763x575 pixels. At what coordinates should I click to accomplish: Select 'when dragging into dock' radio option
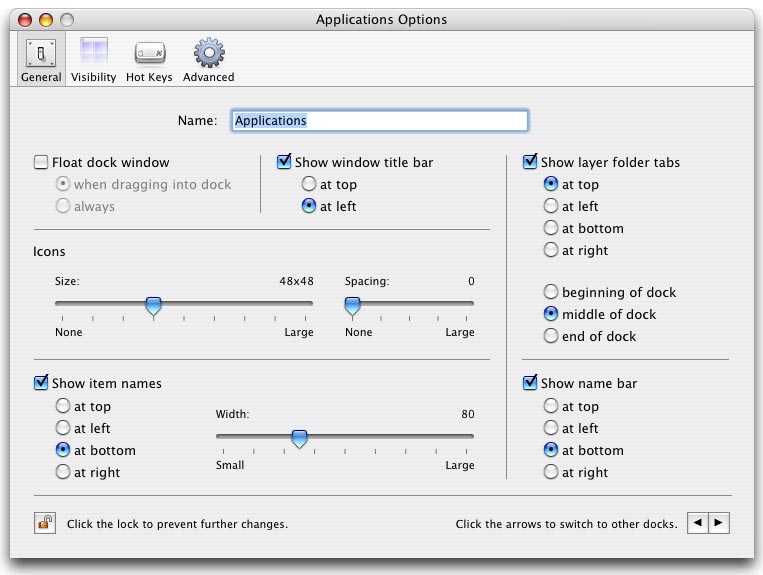click(63, 184)
